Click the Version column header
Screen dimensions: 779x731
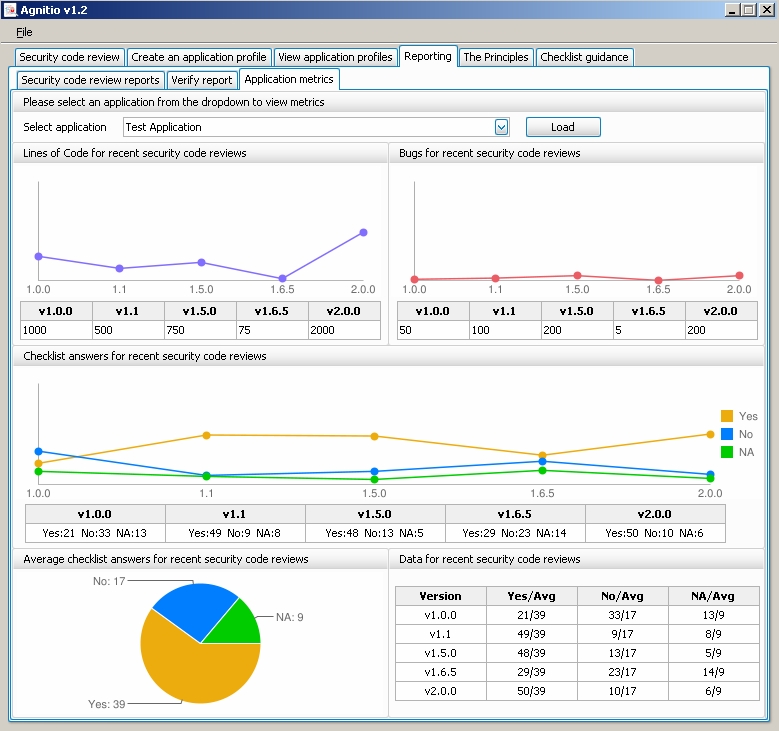click(x=441, y=596)
